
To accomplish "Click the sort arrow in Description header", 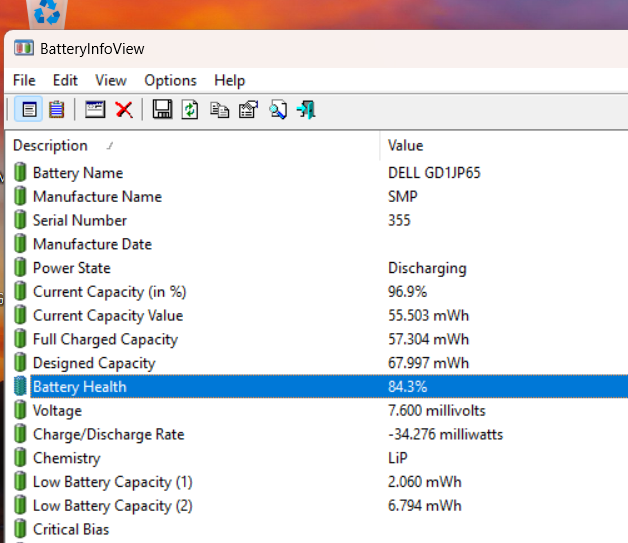I will click(110, 146).
